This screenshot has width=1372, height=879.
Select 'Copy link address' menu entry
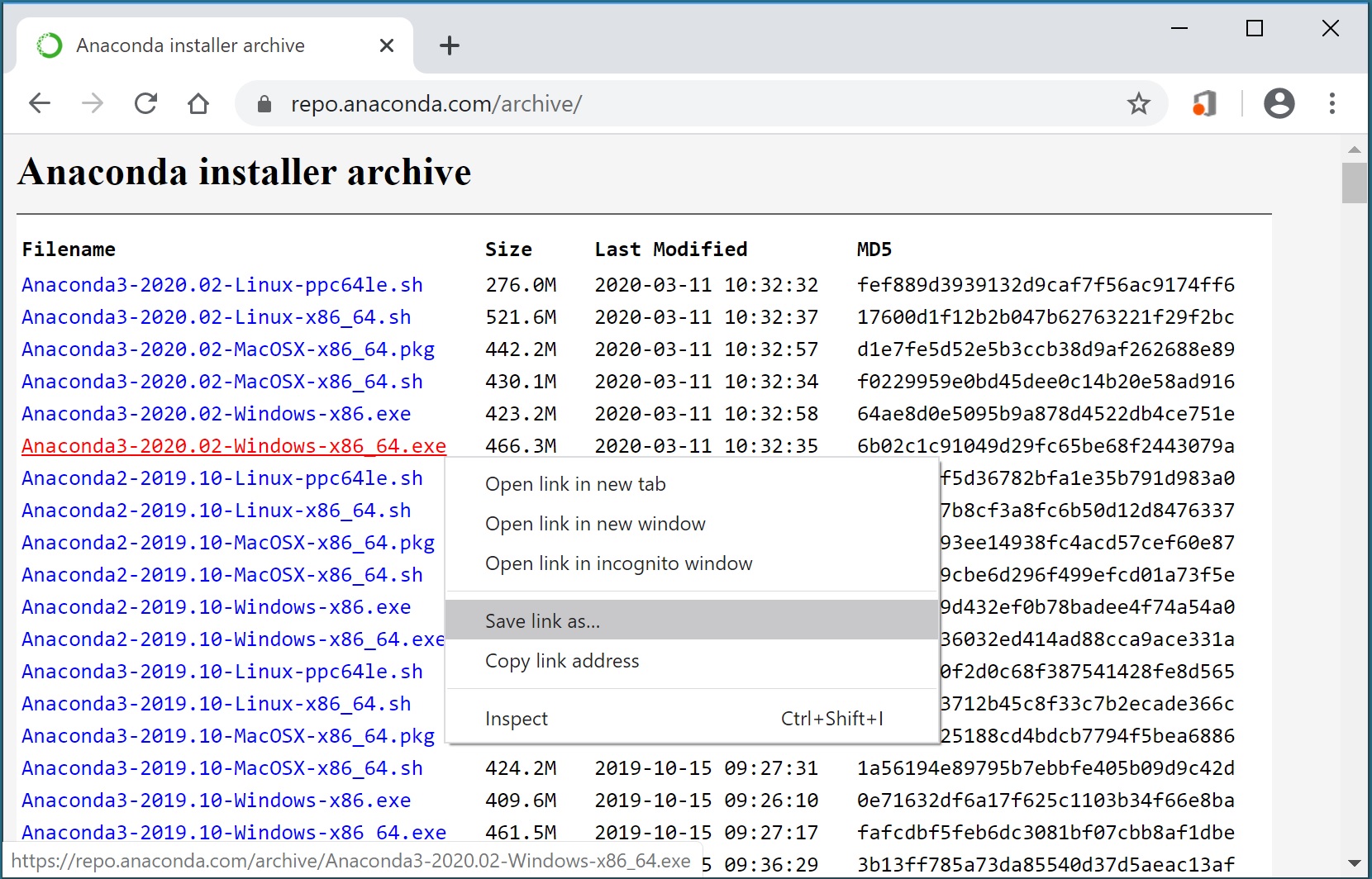tap(562, 661)
